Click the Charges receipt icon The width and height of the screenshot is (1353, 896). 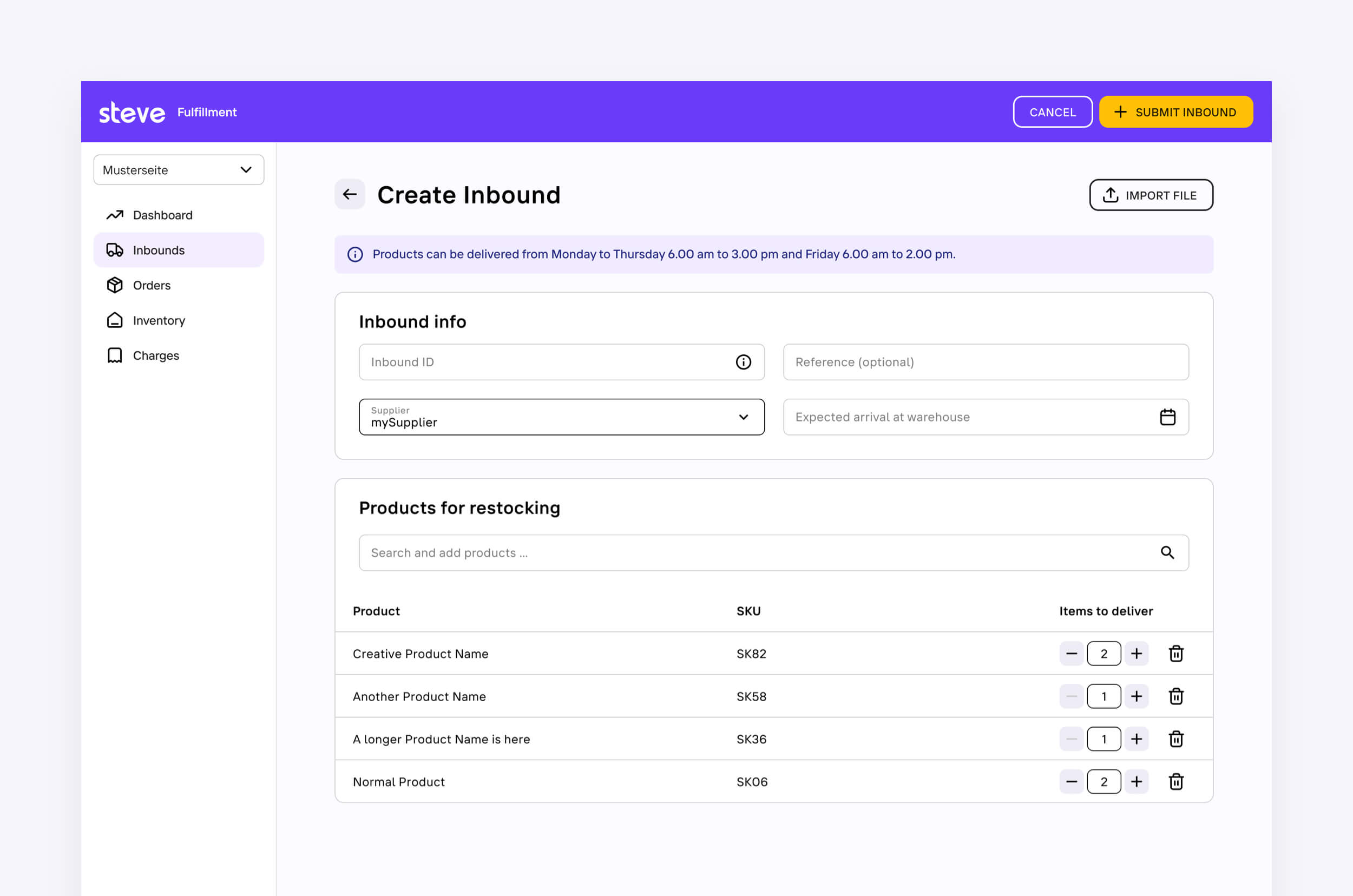click(x=114, y=355)
